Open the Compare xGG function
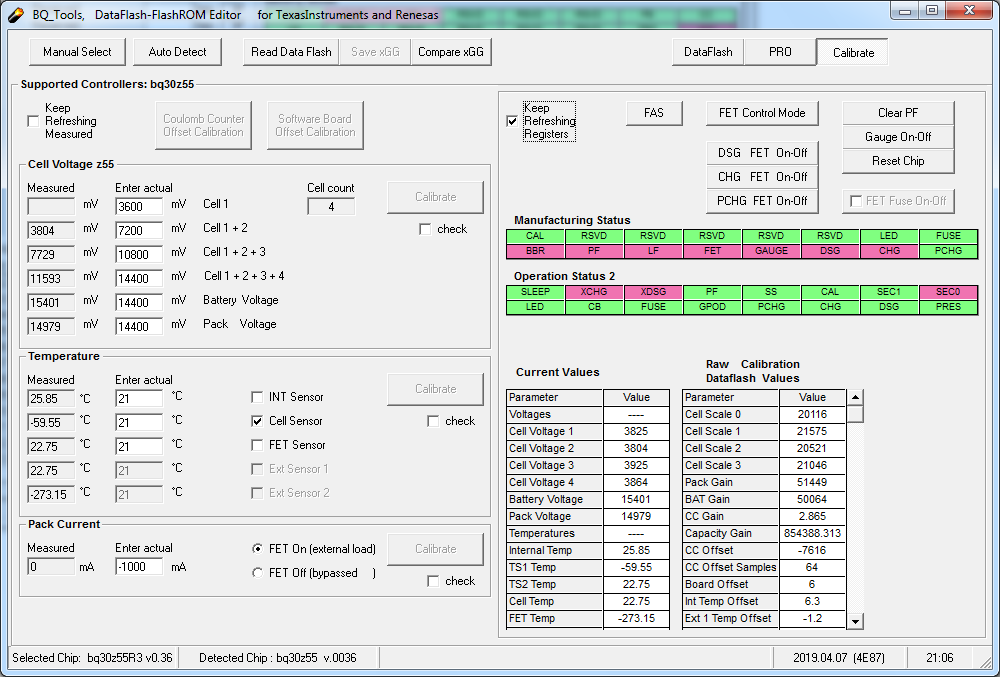The image size is (1000, 677). click(x=451, y=52)
